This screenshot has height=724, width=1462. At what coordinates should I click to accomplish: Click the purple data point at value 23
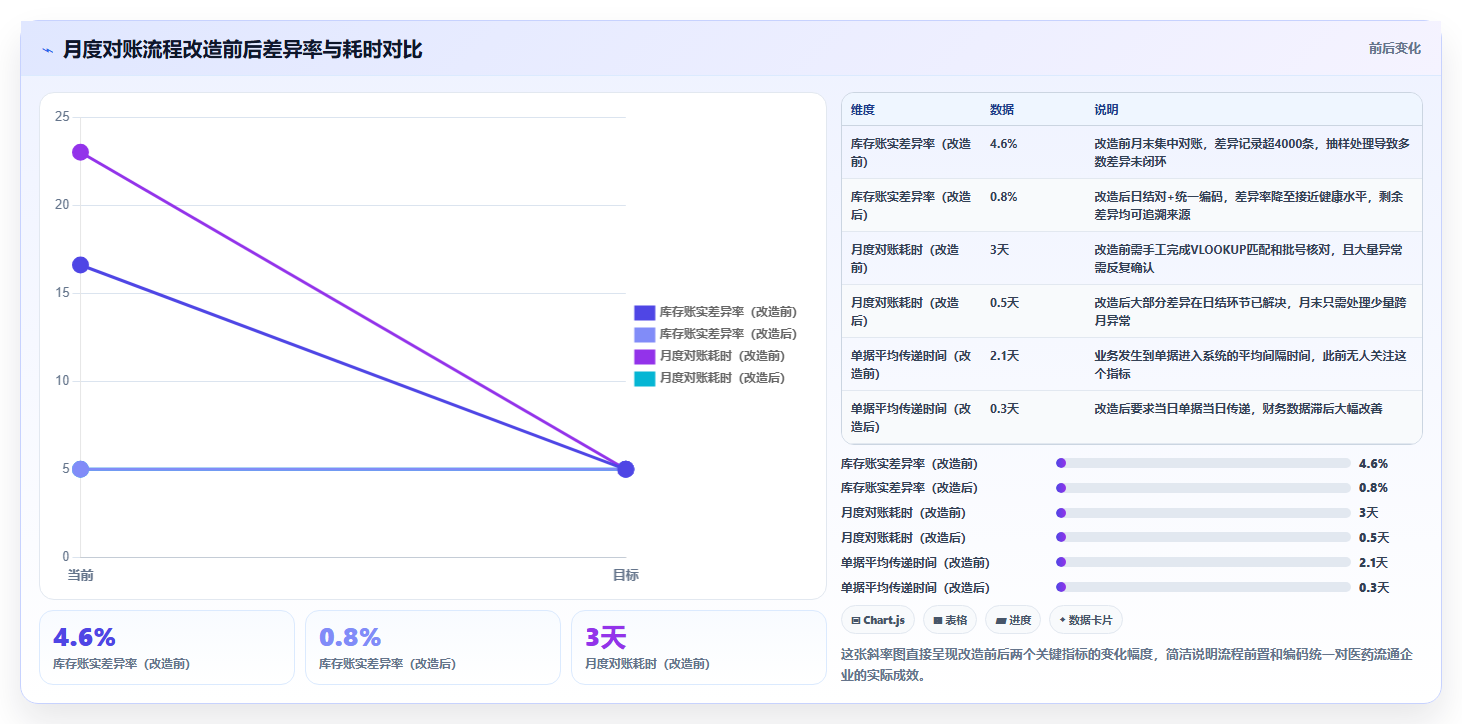[80, 152]
